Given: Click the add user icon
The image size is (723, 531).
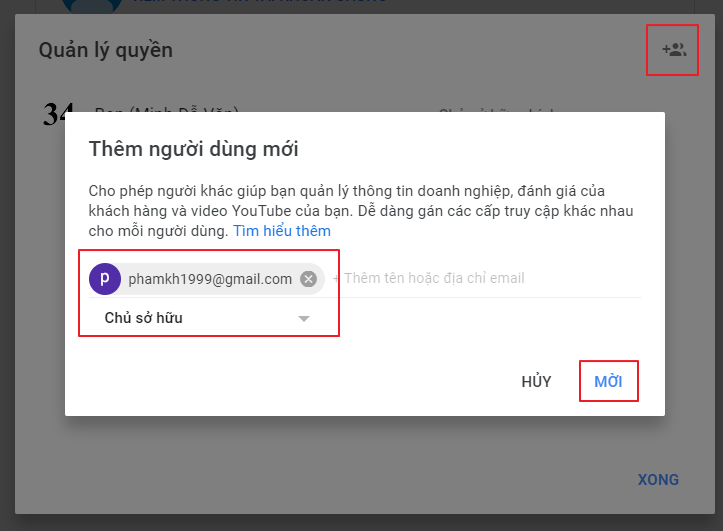Looking at the screenshot, I should 674,49.
